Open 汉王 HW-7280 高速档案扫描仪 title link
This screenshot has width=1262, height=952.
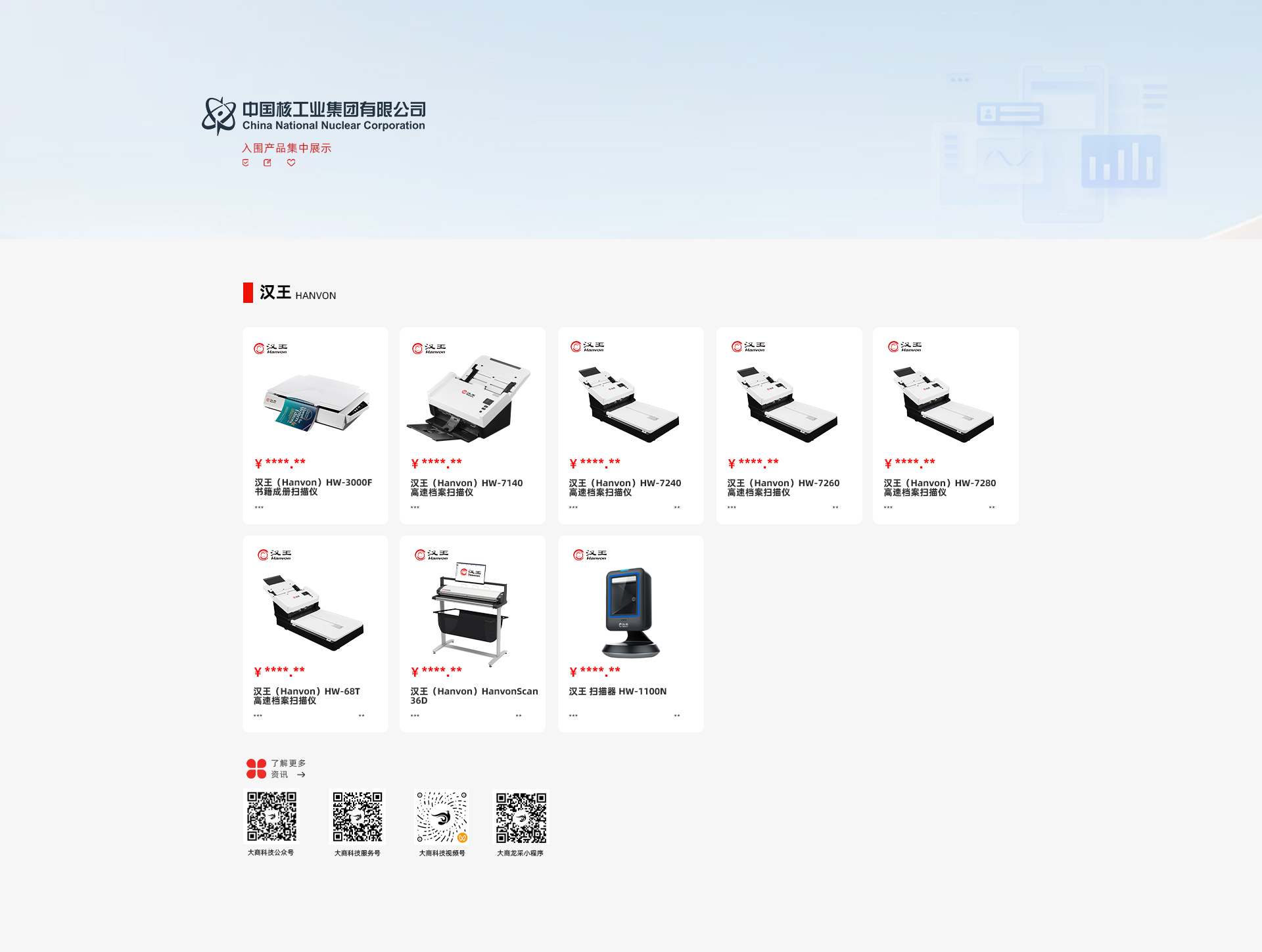[x=939, y=487]
